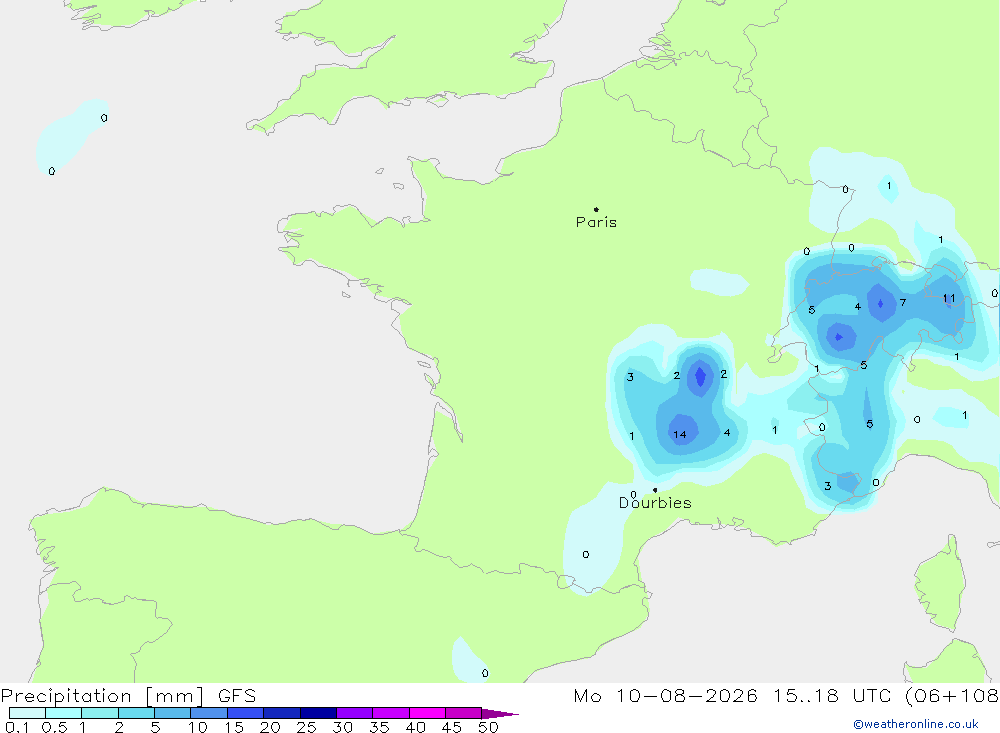Pick the 40–45 mm legend swatch
The width and height of the screenshot is (1000, 733).
(427, 713)
